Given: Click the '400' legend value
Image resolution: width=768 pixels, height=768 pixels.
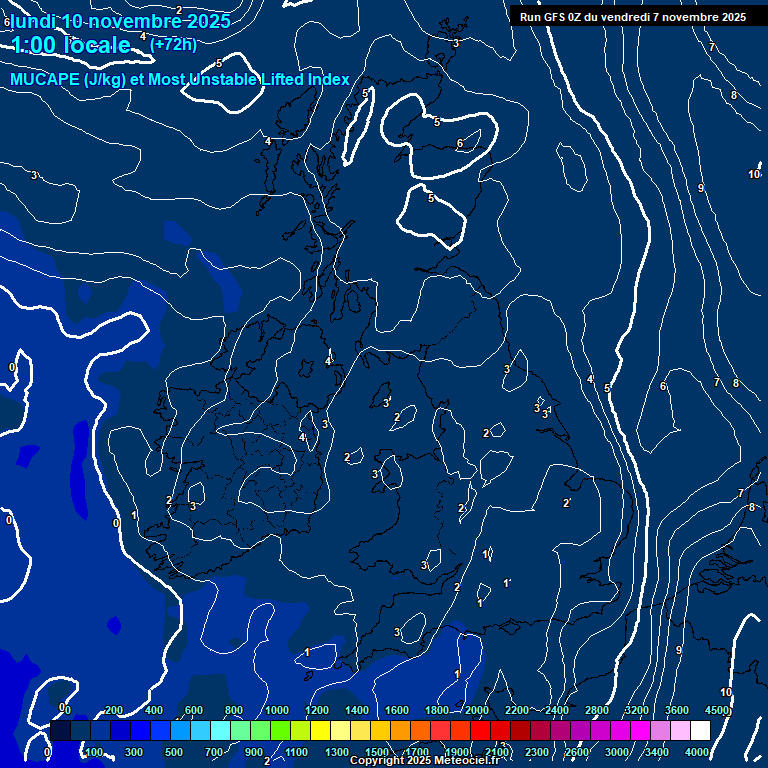Looking at the screenshot, I should coord(154,710).
